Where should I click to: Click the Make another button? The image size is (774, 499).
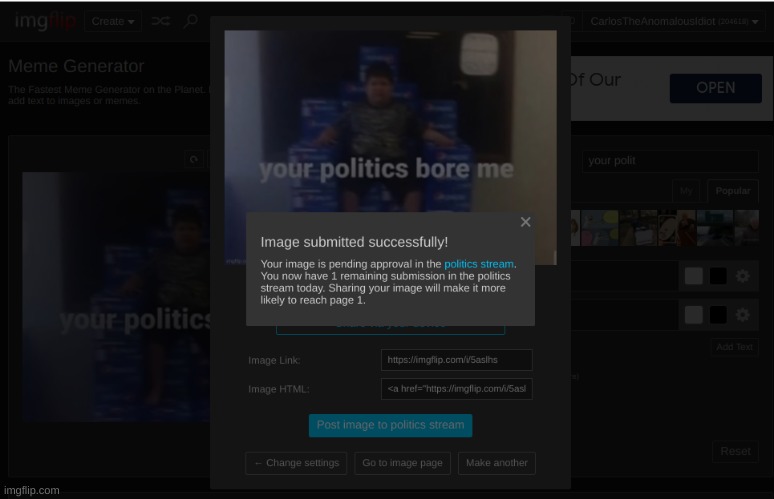497,463
